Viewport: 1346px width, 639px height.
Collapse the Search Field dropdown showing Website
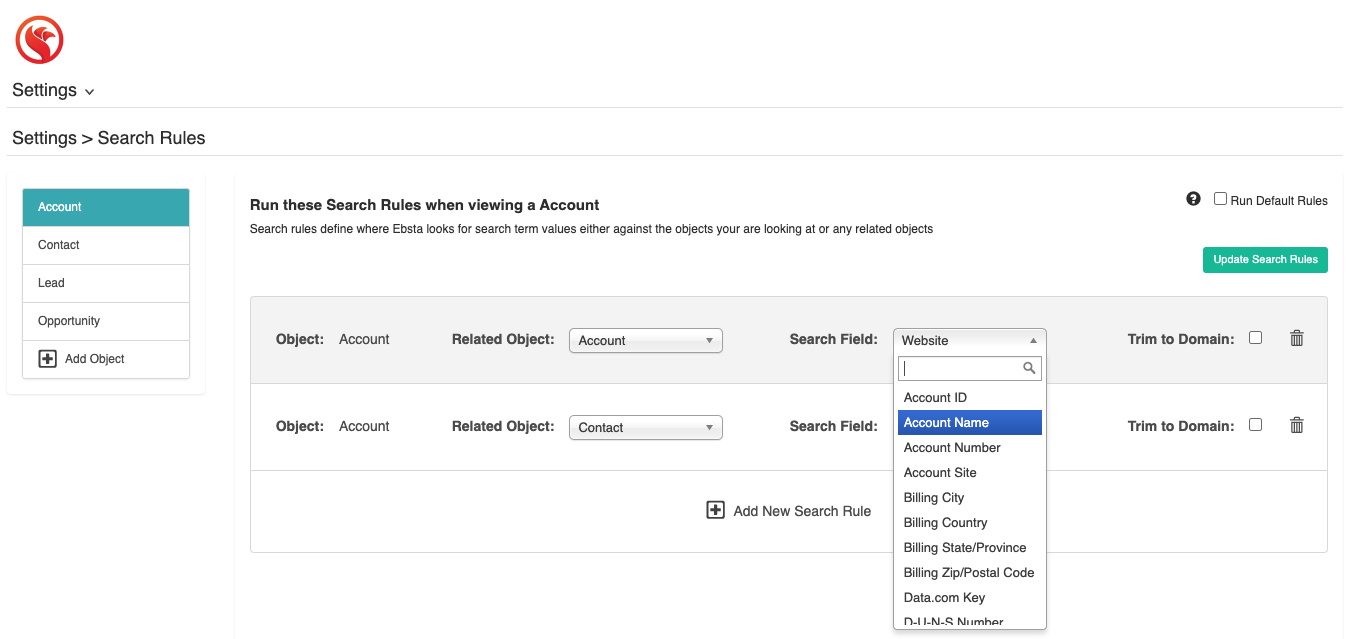coord(969,340)
